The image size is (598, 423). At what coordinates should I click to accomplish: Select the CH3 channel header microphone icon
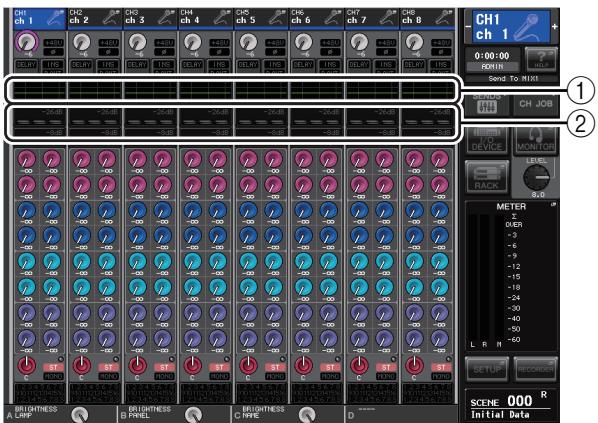168,18
